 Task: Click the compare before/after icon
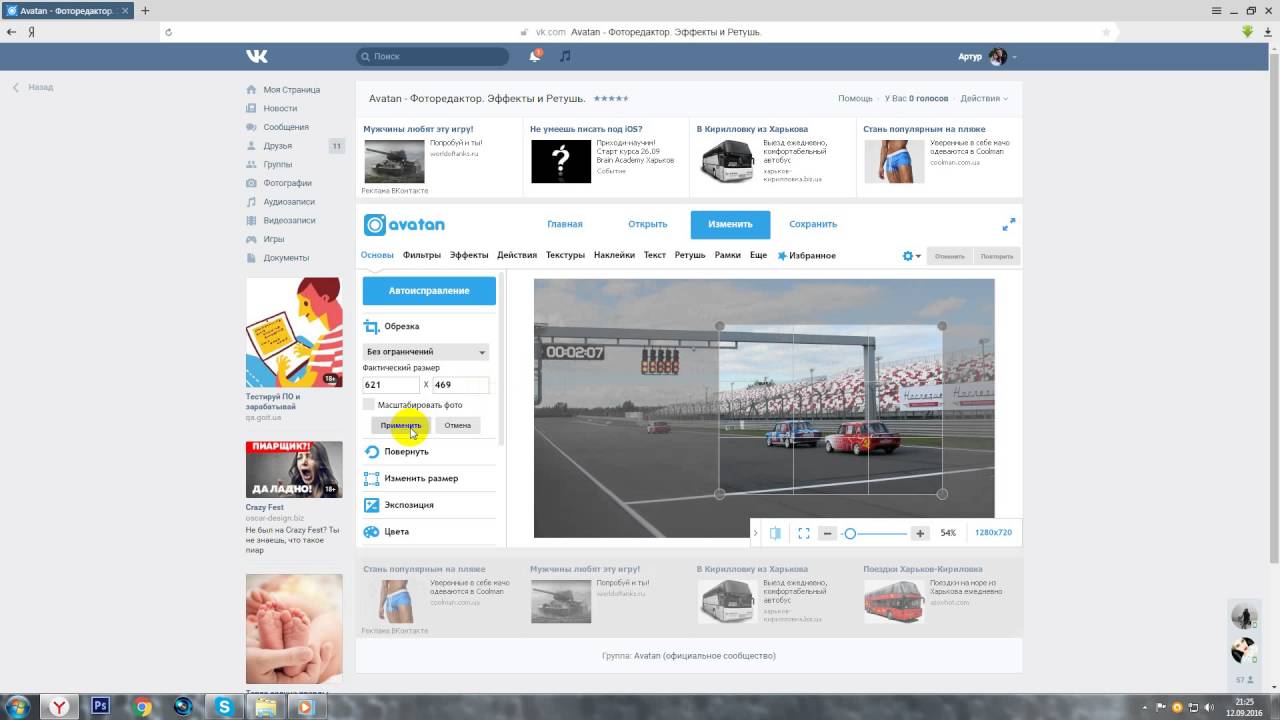tap(775, 533)
